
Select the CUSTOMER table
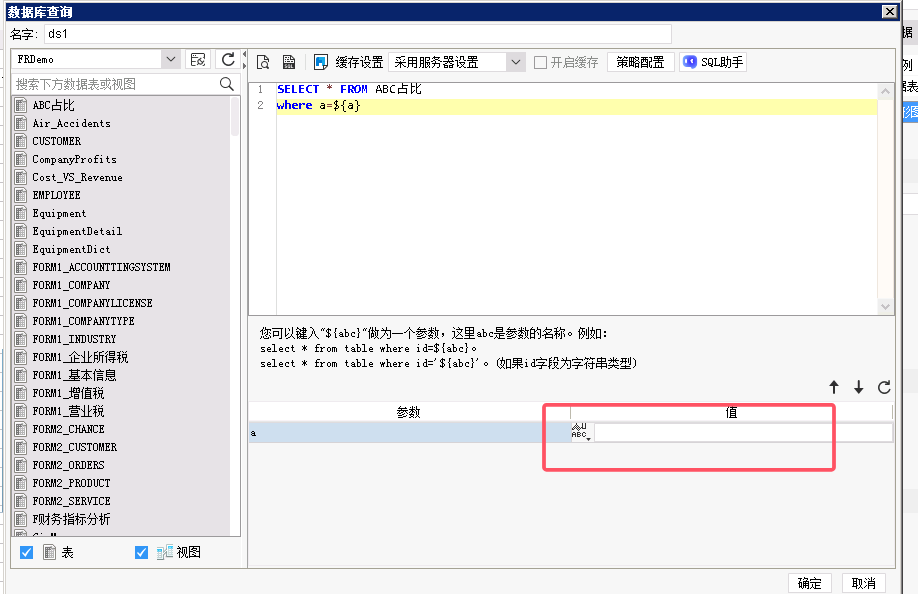[122, 141]
